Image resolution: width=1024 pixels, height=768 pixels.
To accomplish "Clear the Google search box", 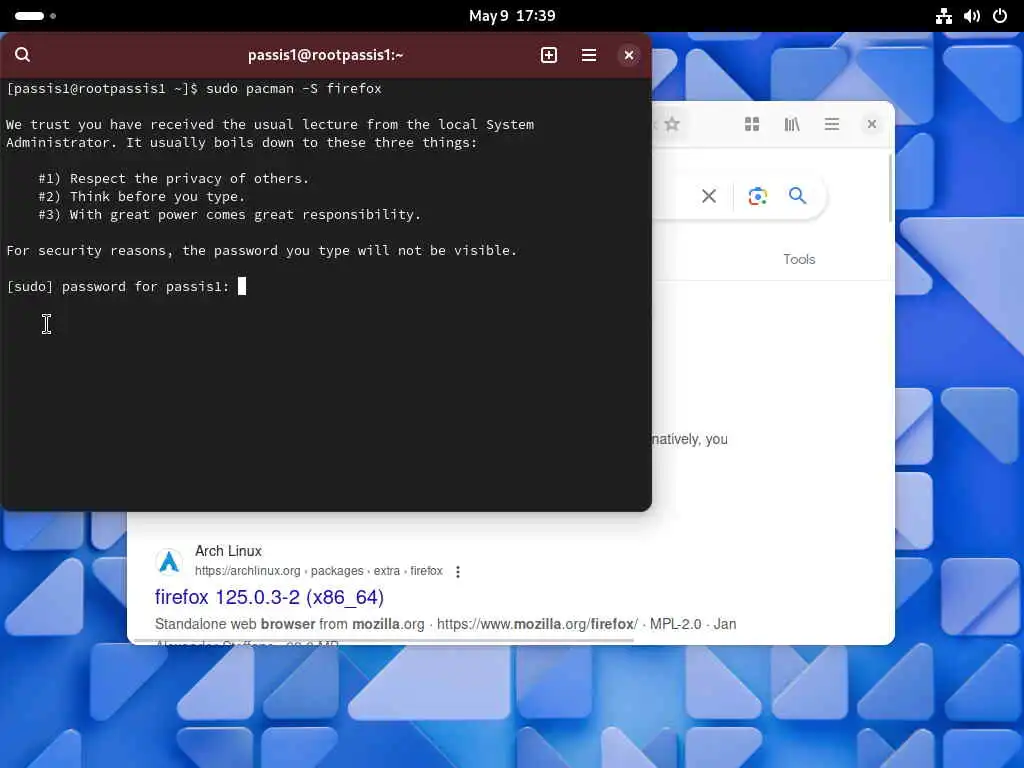I will [709, 196].
